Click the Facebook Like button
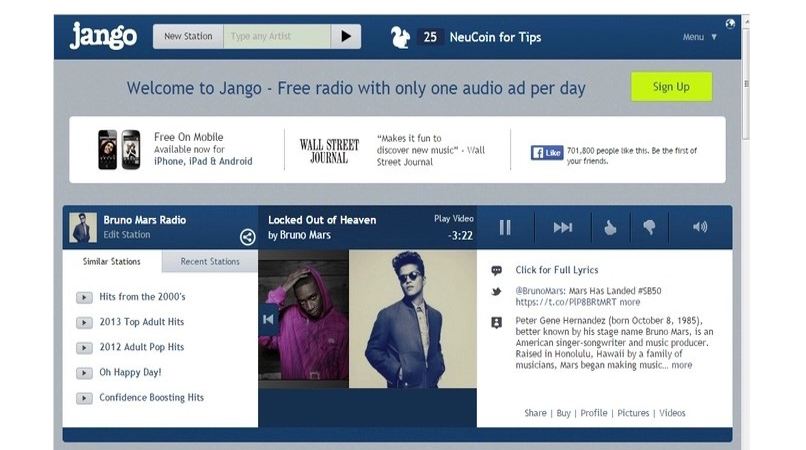806x450 pixels. pos(547,153)
